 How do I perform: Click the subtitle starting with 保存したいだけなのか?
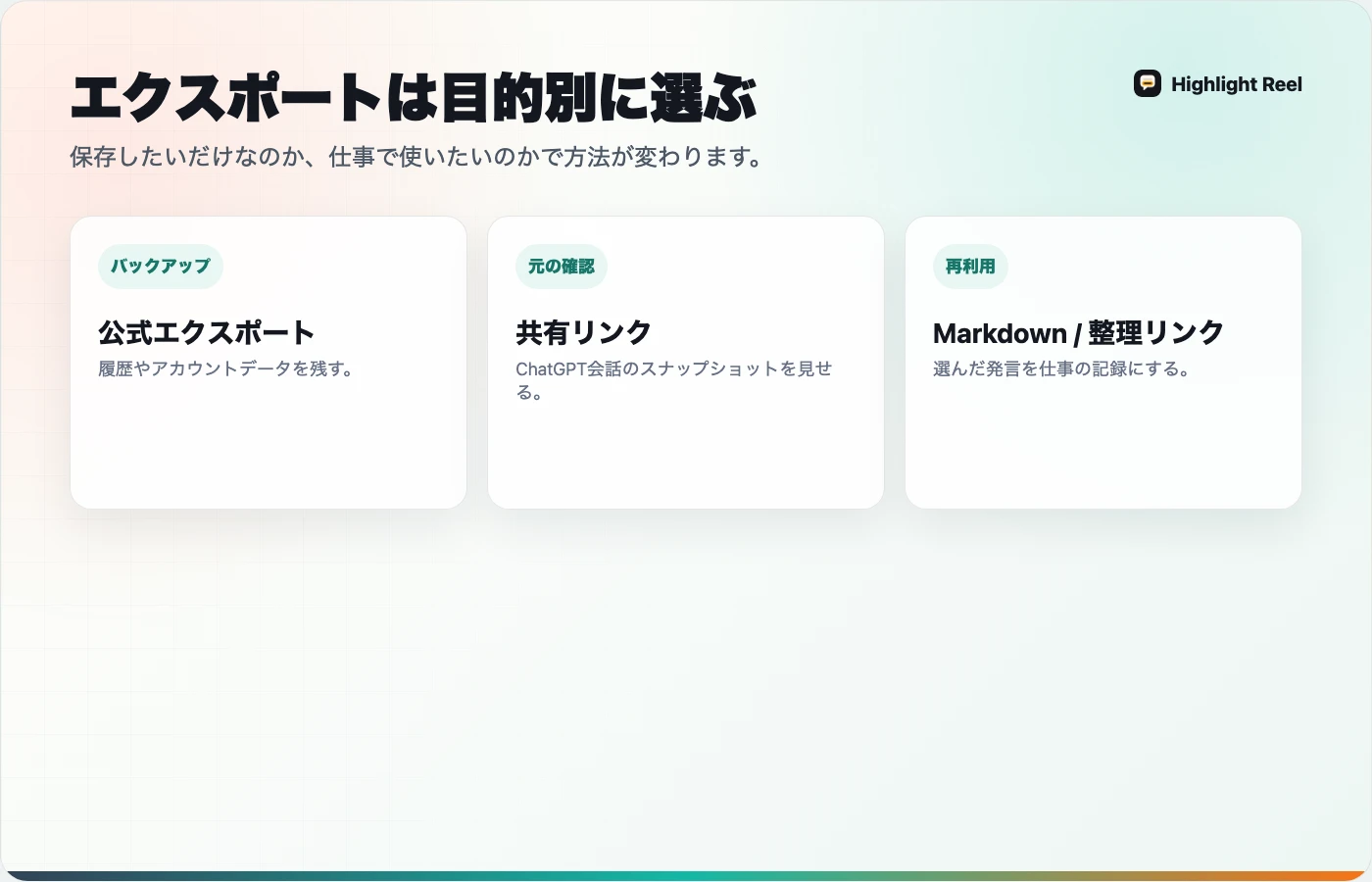point(418,157)
